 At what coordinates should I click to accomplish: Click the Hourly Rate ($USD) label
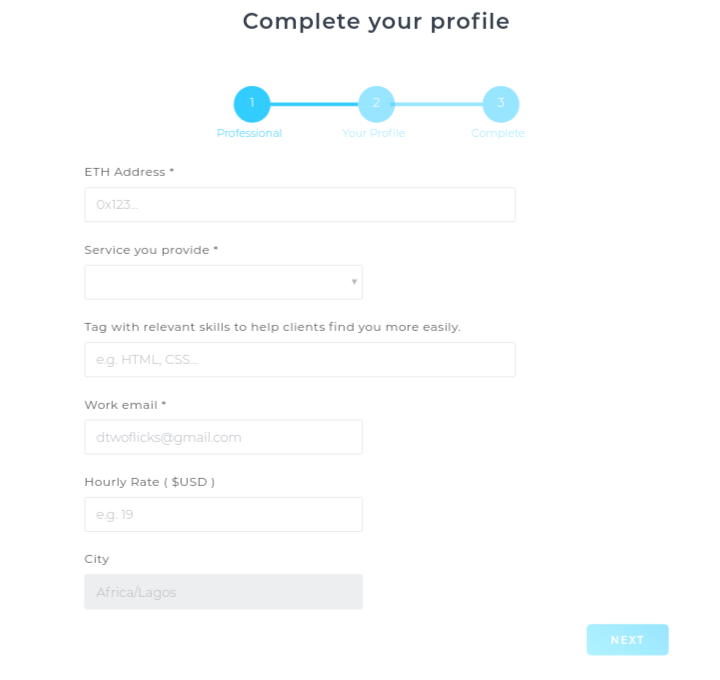click(149, 482)
